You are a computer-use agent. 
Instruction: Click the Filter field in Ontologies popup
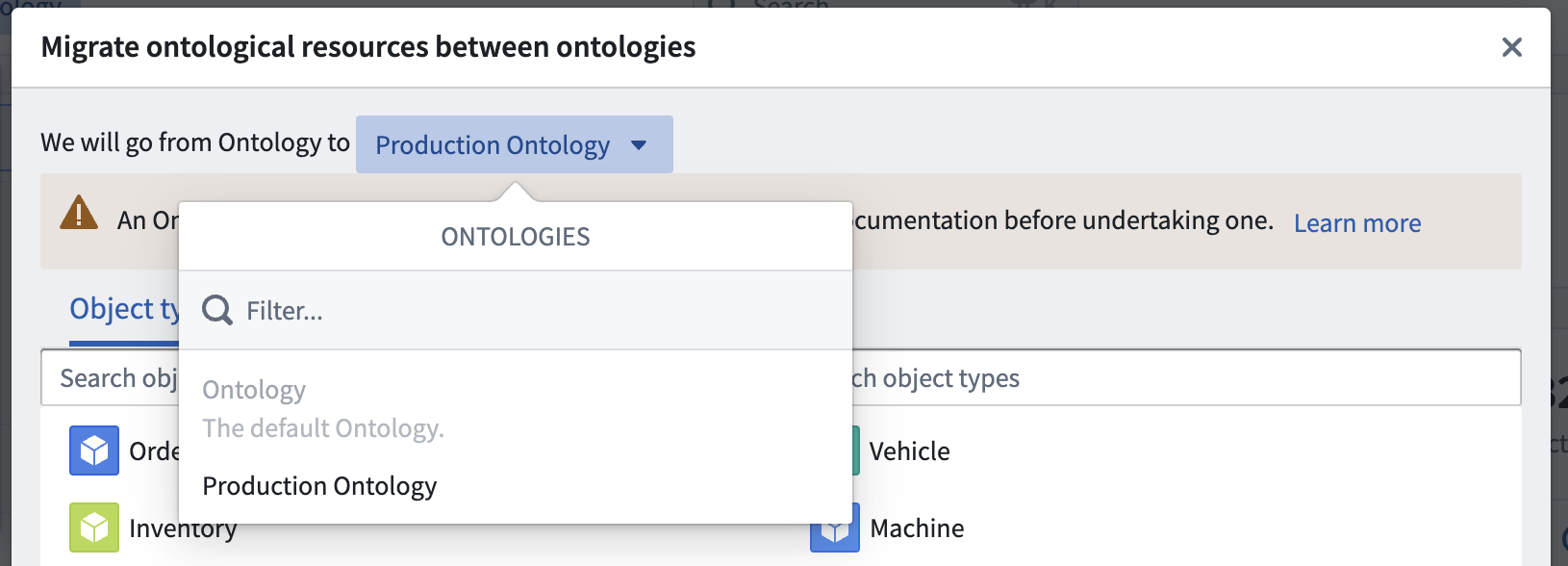(516, 310)
